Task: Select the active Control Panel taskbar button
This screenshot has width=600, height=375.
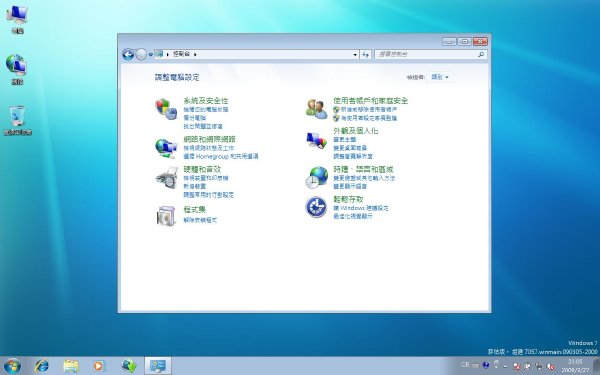Action: (158, 366)
